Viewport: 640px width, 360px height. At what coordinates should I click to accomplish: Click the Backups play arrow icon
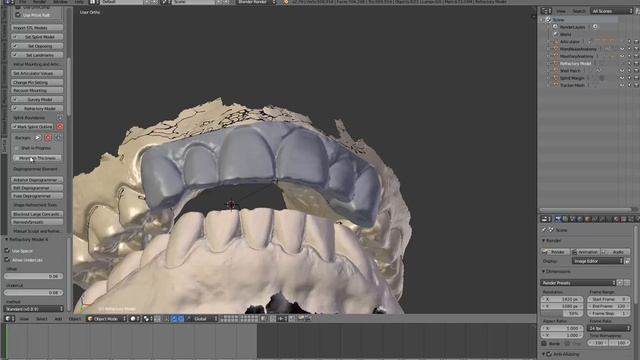point(38,138)
